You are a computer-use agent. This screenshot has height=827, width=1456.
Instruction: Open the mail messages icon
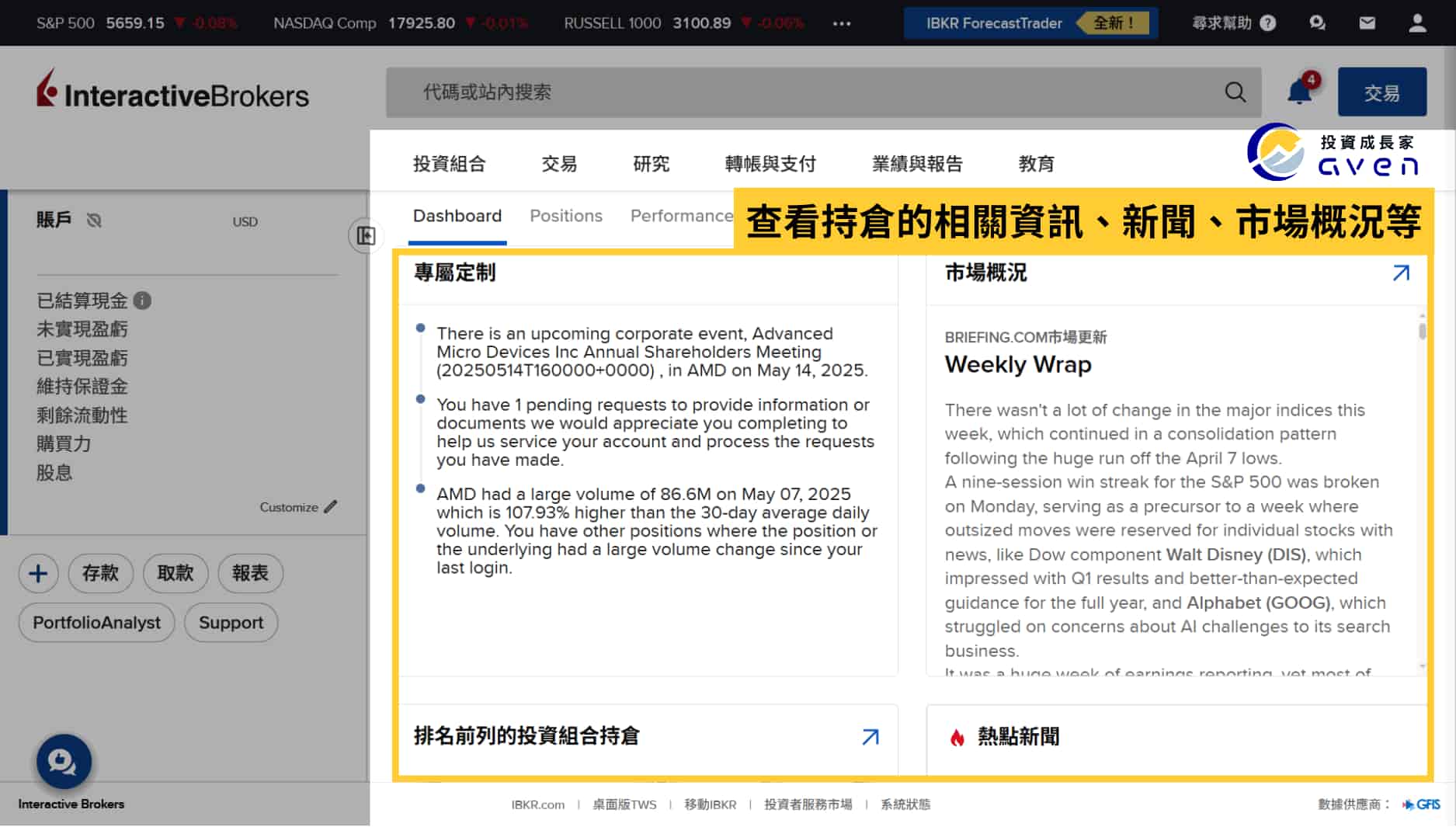[x=1367, y=23]
